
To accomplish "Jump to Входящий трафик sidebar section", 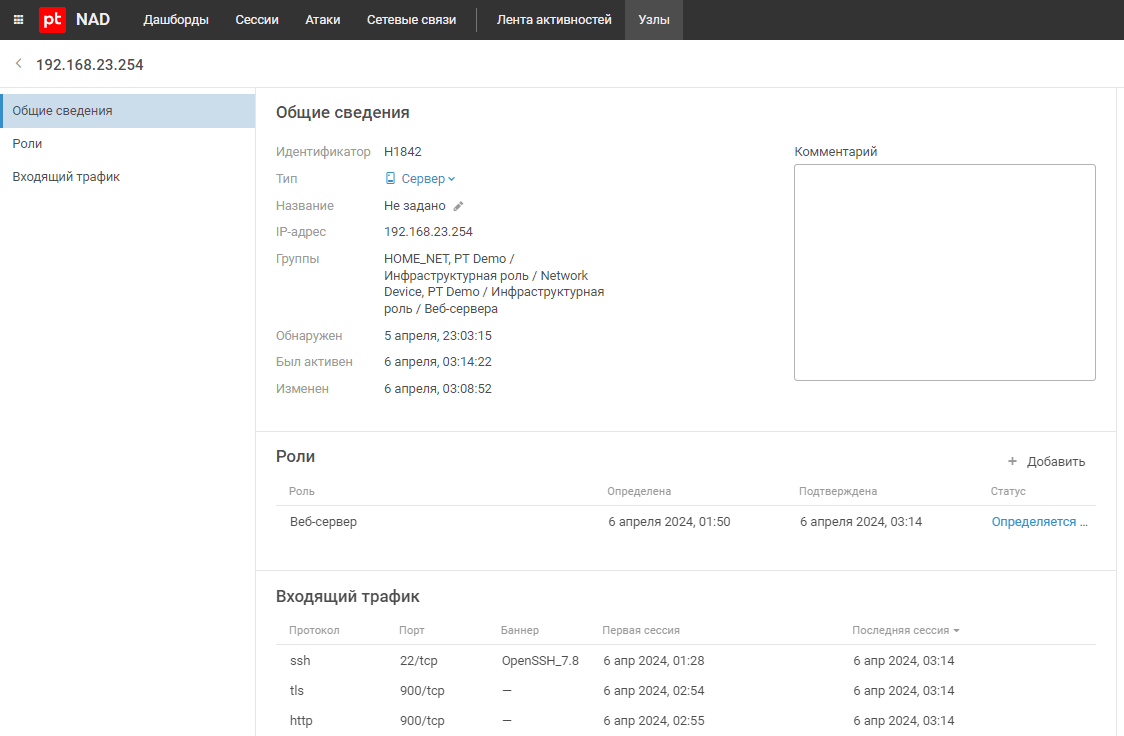I will tap(66, 177).
